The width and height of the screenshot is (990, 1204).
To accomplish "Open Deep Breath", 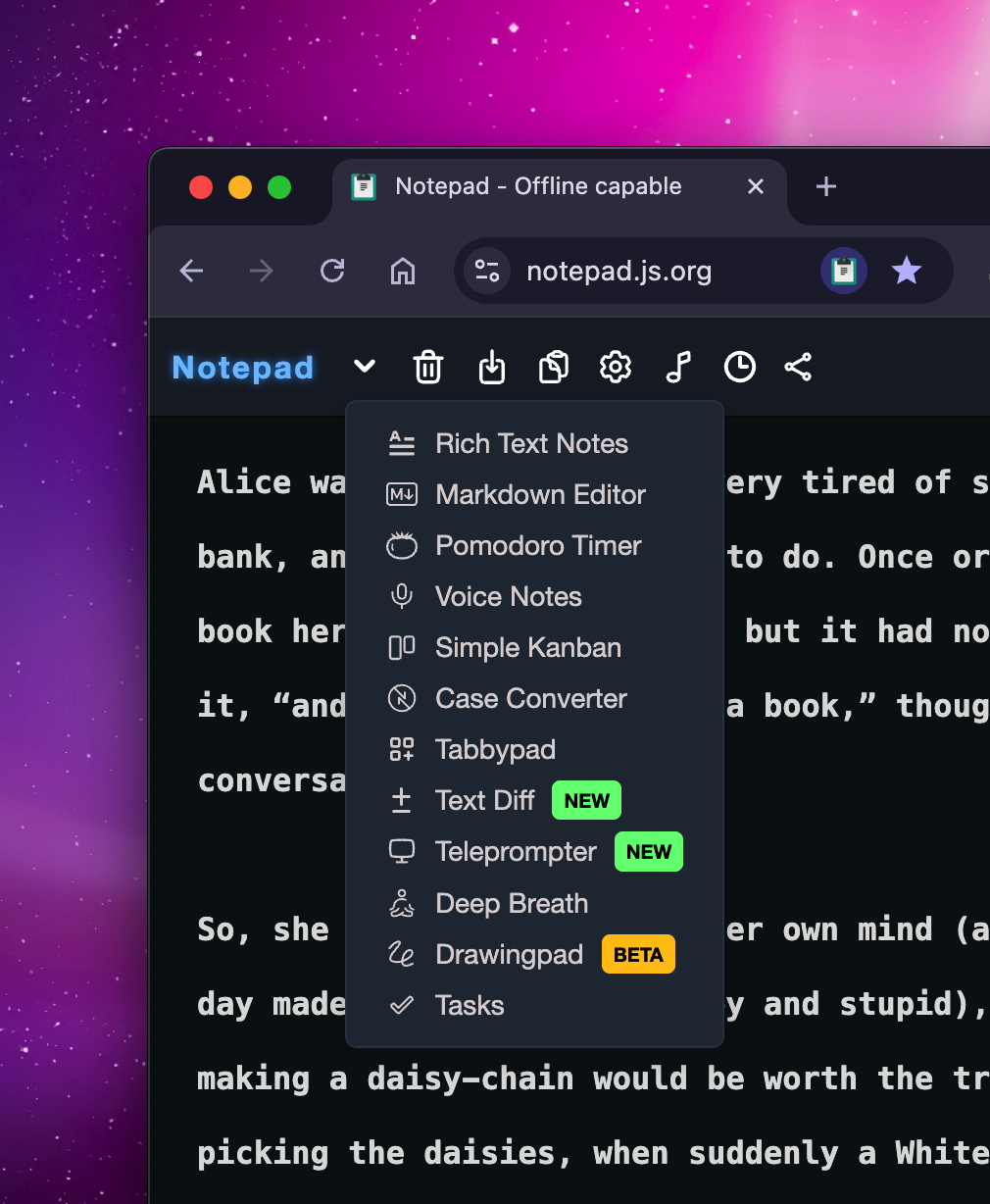I will (x=534, y=904).
